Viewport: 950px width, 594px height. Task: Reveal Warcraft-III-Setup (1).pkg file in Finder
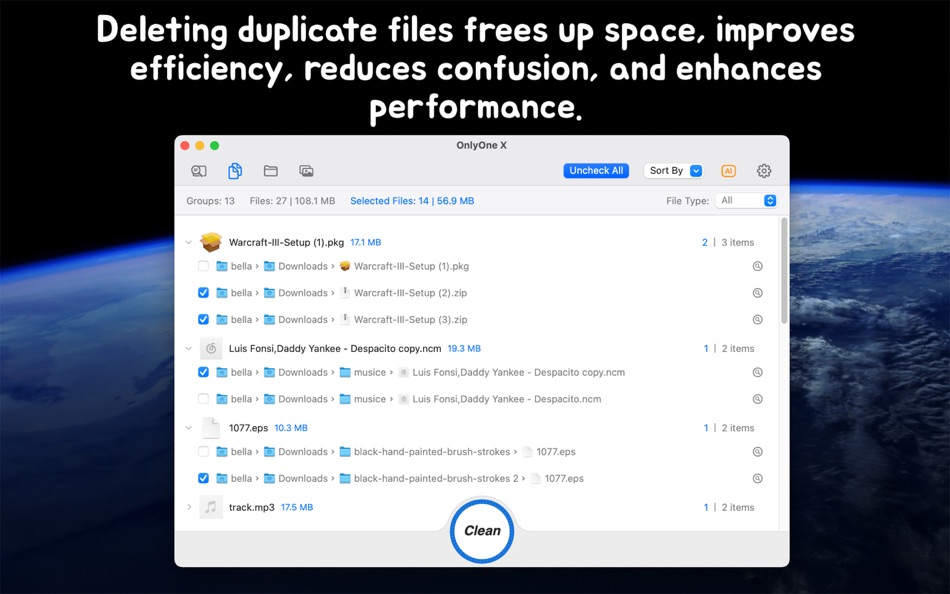757,266
